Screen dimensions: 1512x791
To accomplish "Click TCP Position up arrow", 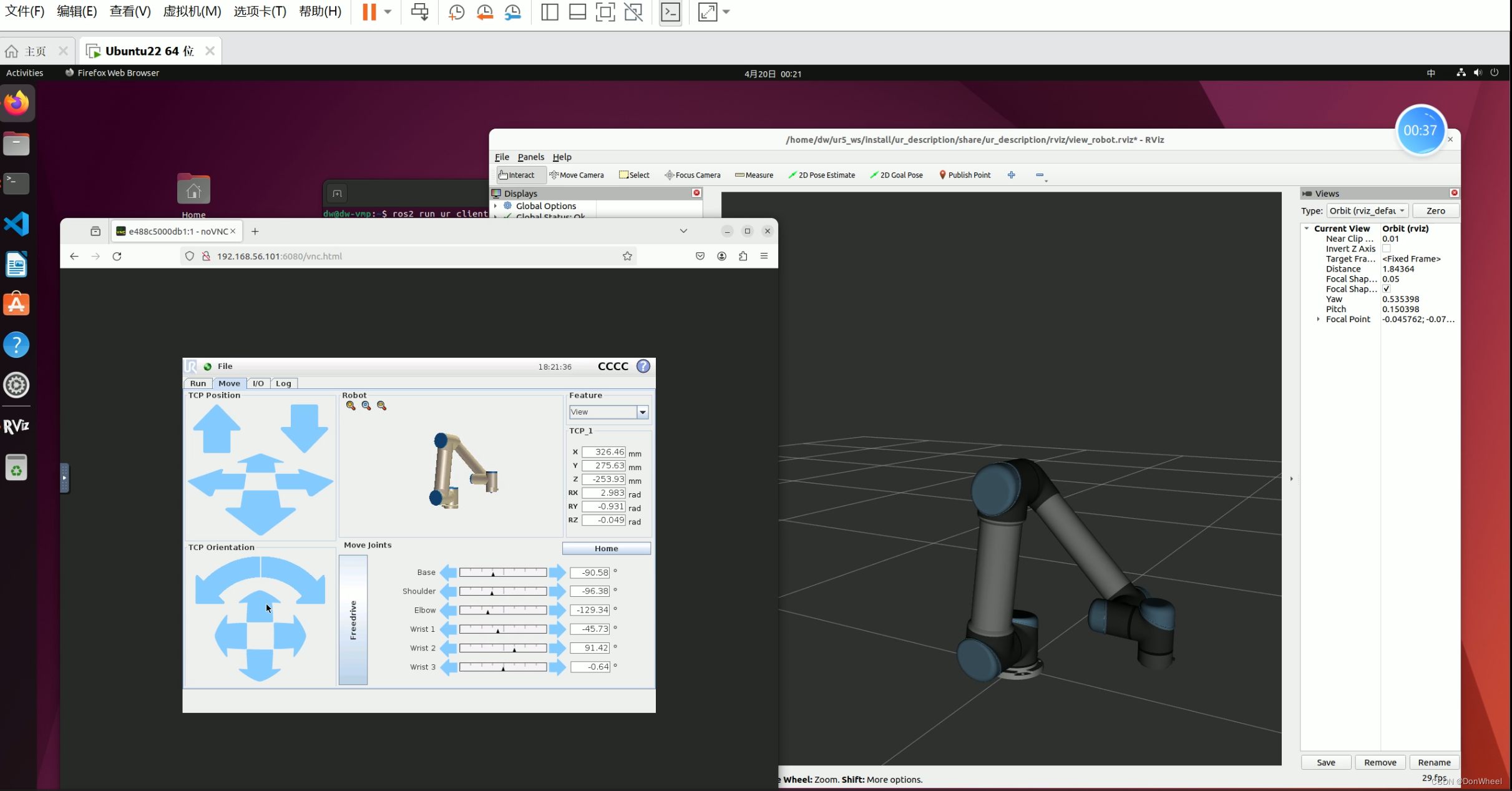I will click(x=217, y=428).
